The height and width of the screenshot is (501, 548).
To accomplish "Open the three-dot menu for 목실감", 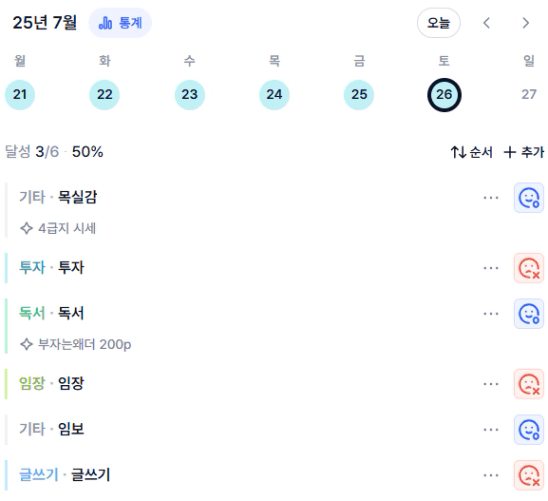I will (491, 198).
